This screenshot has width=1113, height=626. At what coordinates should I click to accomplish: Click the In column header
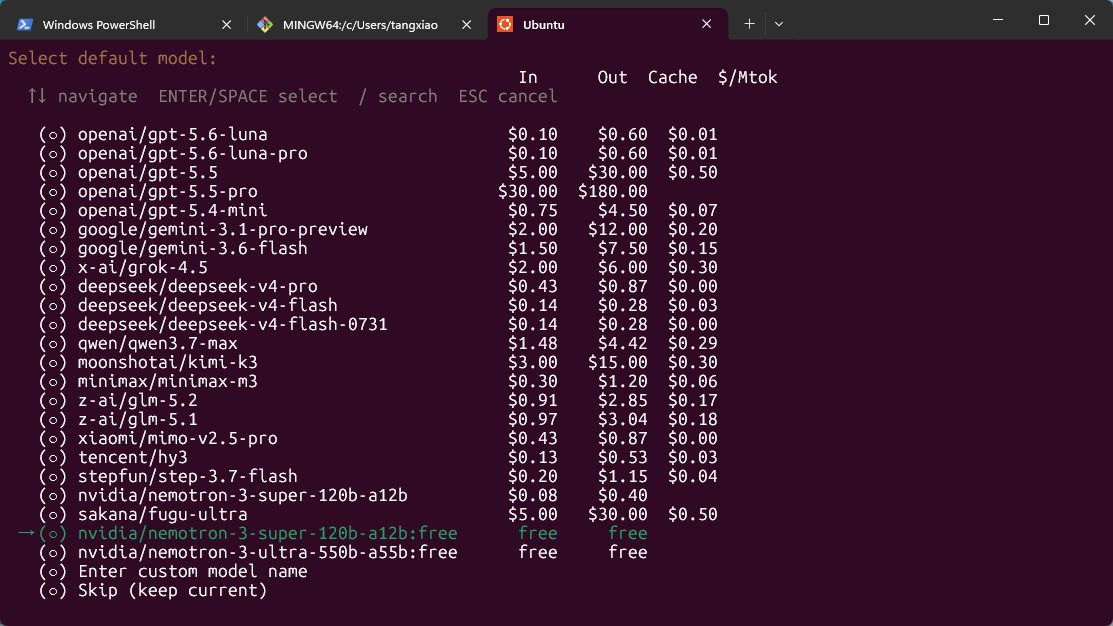point(527,77)
